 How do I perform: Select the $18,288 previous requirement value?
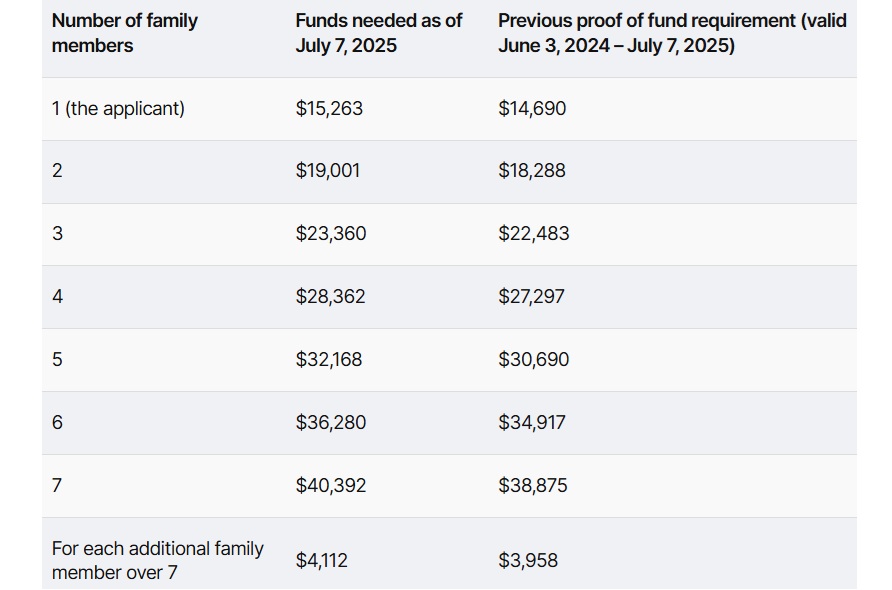click(x=532, y=171)
